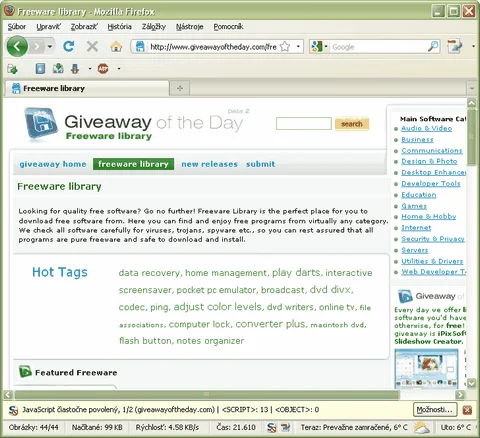Click the greyed-out forward arrow button
The image size is (480, 438).
pyautogui.click(x=37, y=46)
